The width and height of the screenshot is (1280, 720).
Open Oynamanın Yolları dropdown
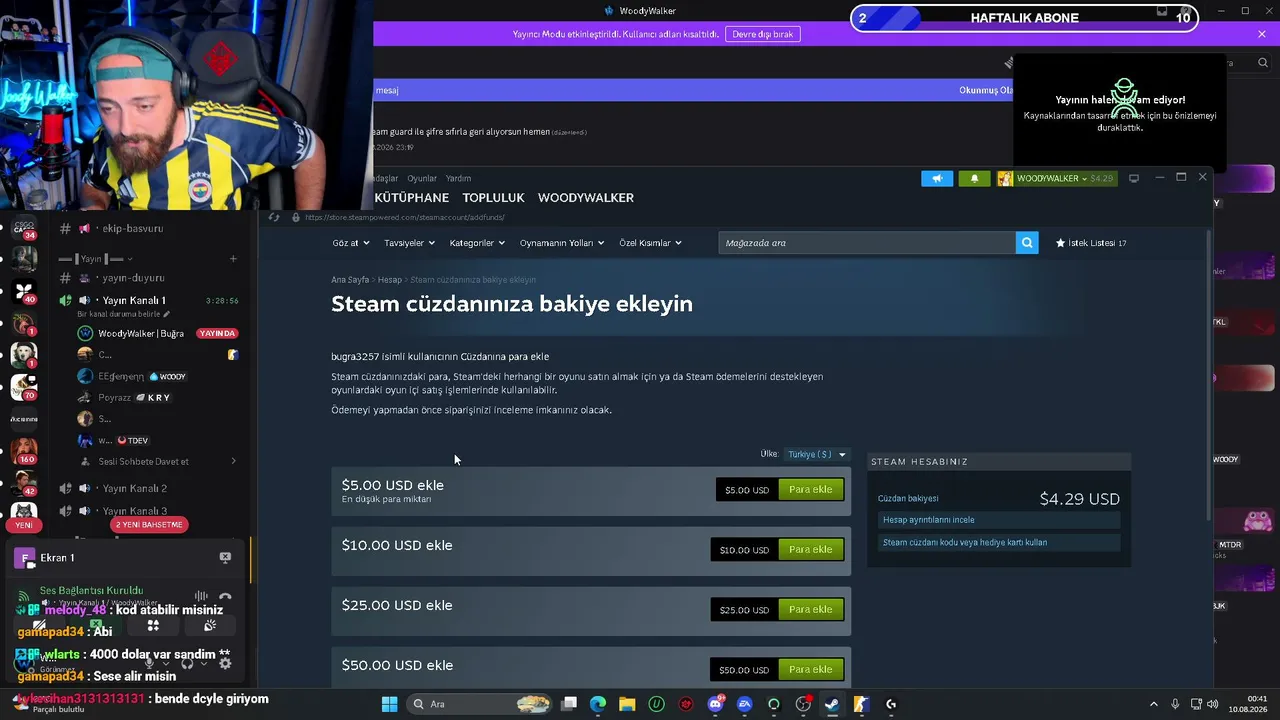[563, 243]
